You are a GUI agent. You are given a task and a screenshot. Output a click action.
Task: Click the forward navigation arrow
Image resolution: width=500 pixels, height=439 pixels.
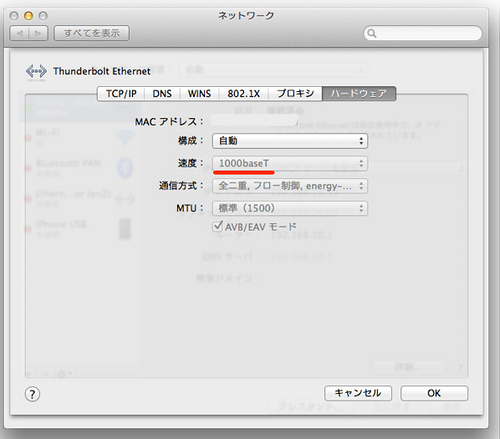[38, 33]
